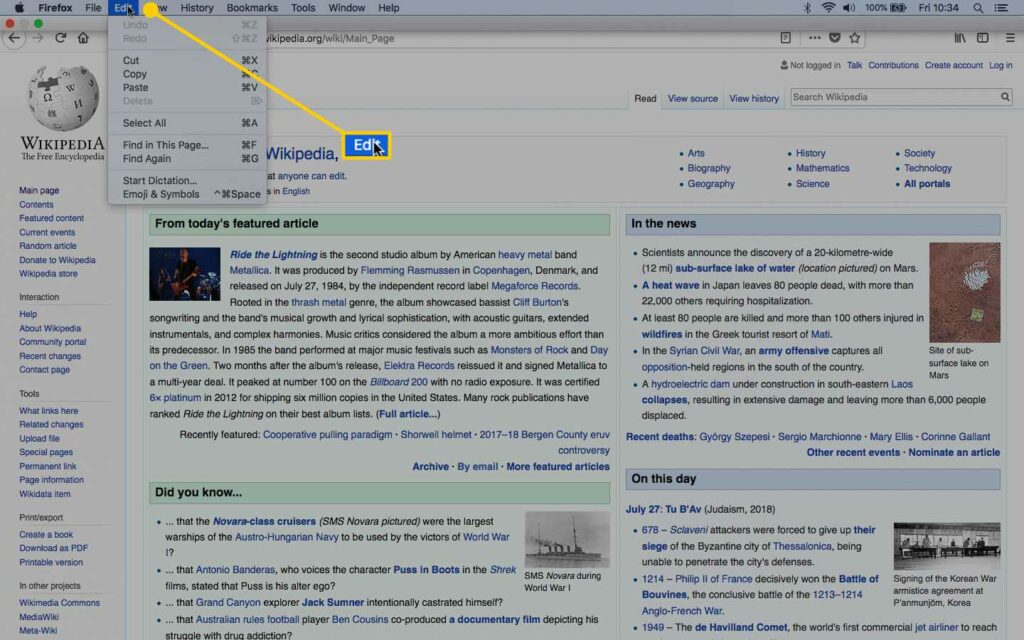Go to the Firefox Home page
Image resolution: width=1024 pixels, height=640 pixels.
tap(83, 38)
